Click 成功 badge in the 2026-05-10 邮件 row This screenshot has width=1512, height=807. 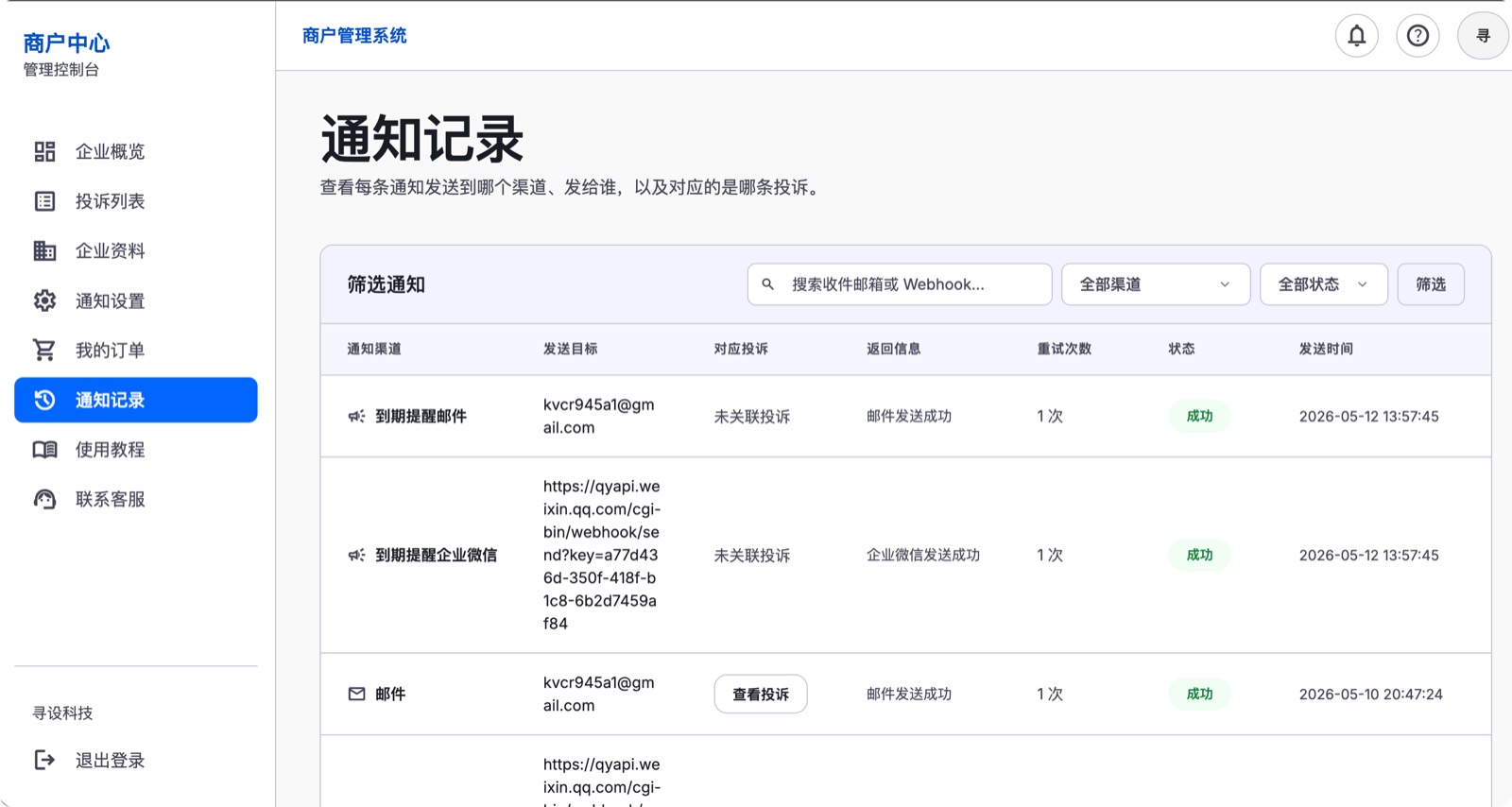(1199, 694)
